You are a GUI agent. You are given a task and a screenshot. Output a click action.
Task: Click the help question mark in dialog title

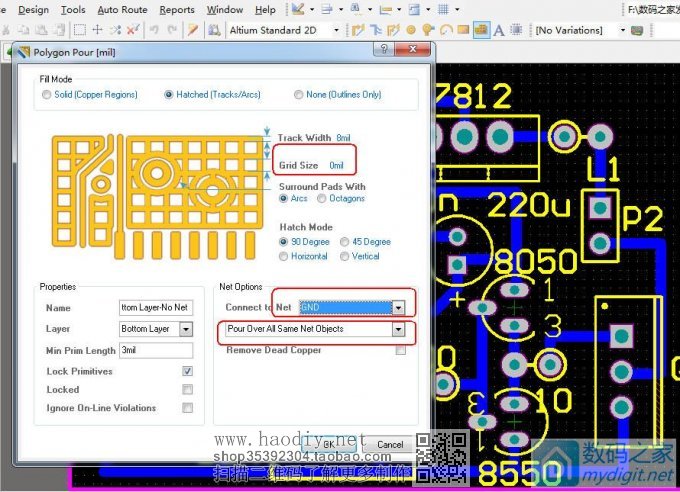pyautogui.click(x=385, y=49)
